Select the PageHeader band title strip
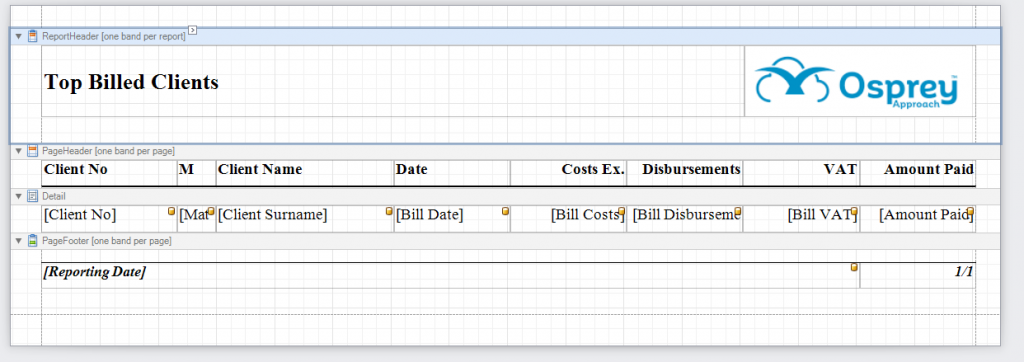Viewport: 1024px width, 362px height. tap(505, 151)
